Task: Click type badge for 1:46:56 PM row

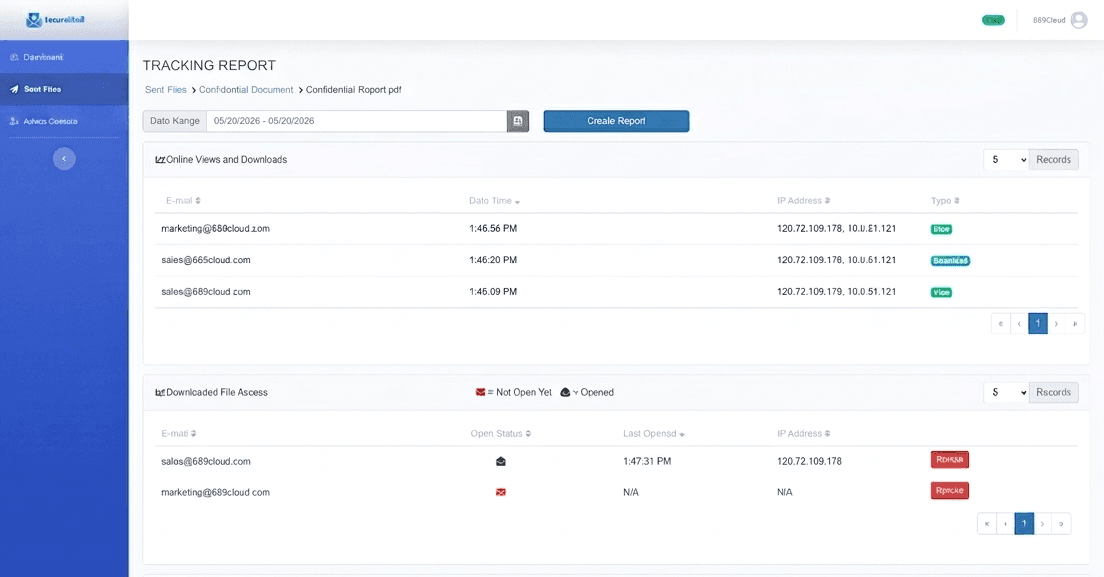Action: (x=941, y=229)
